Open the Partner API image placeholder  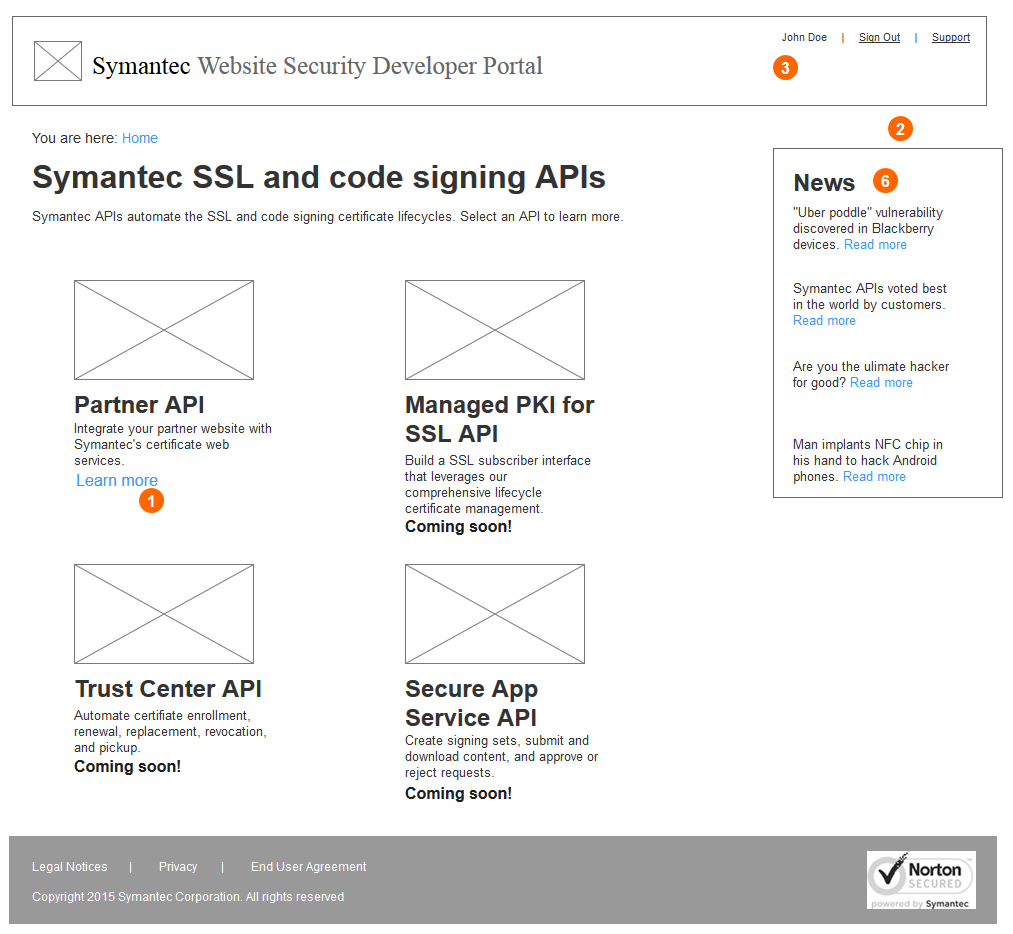click(x=164, y=330)
